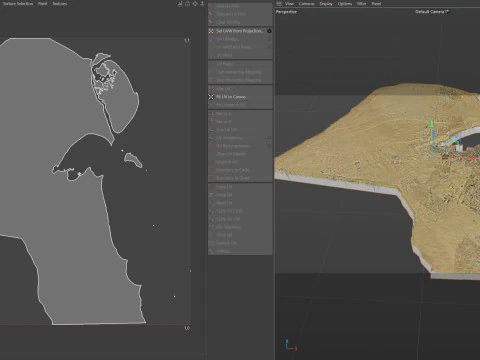Grab the blue Z-axis handle on the gizmo

(x=433, y=134)
